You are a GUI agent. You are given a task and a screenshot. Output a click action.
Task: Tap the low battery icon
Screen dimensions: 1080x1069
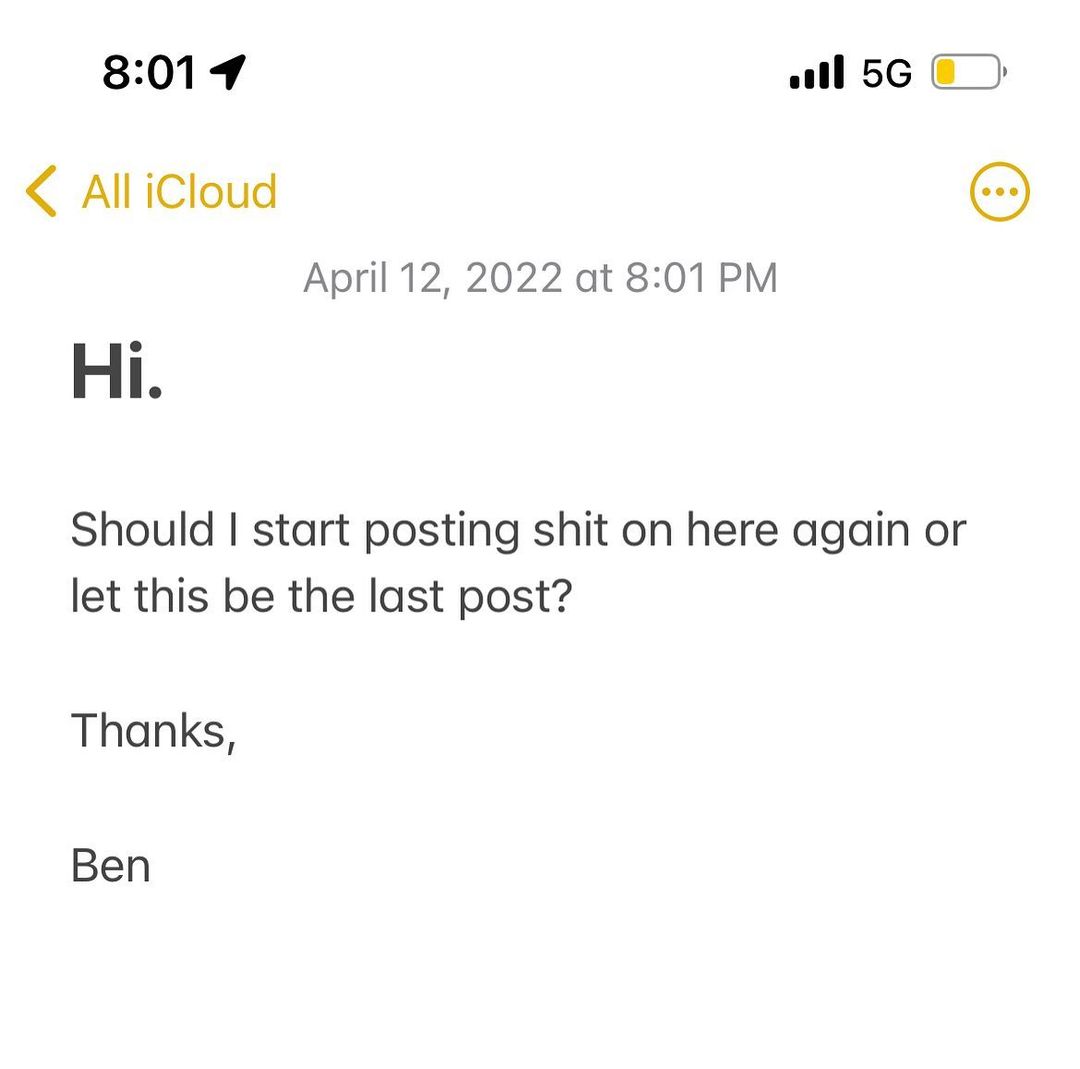pos(967,72)
